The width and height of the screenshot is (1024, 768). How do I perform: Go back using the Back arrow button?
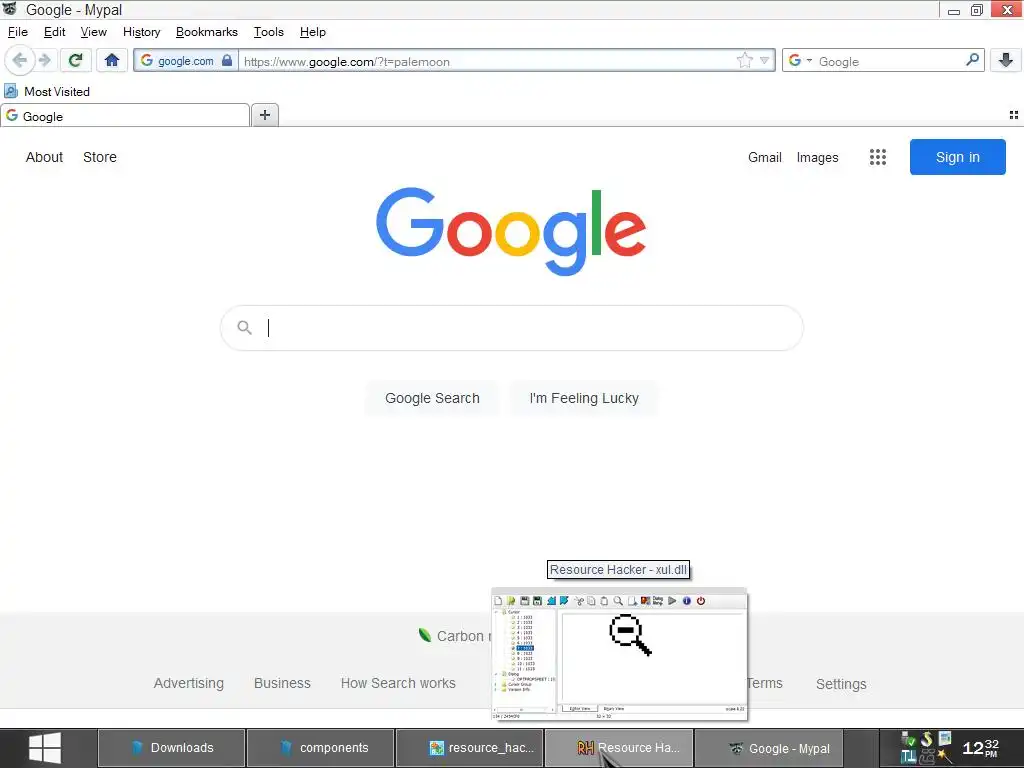coord(19,61)
